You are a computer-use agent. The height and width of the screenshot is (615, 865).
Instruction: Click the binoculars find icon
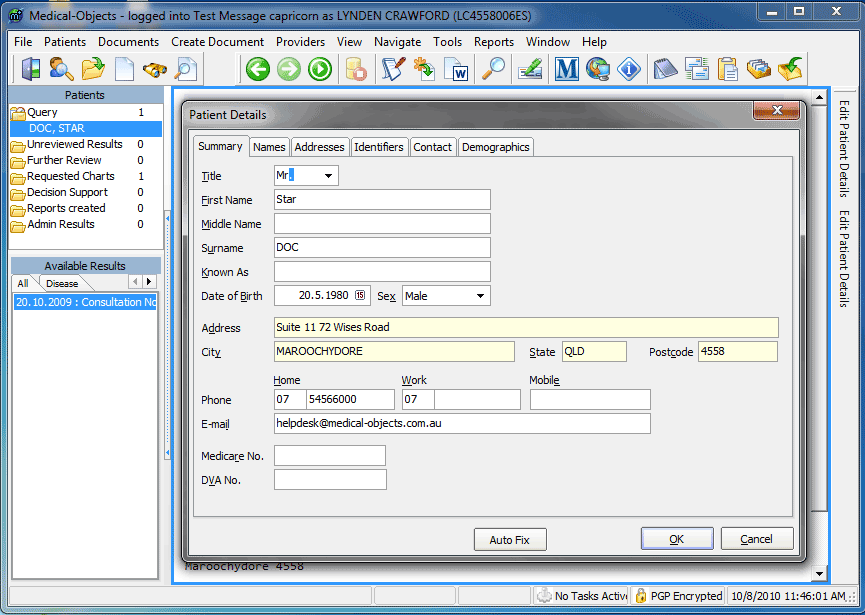pyautogui.click(x=154, y=69)
